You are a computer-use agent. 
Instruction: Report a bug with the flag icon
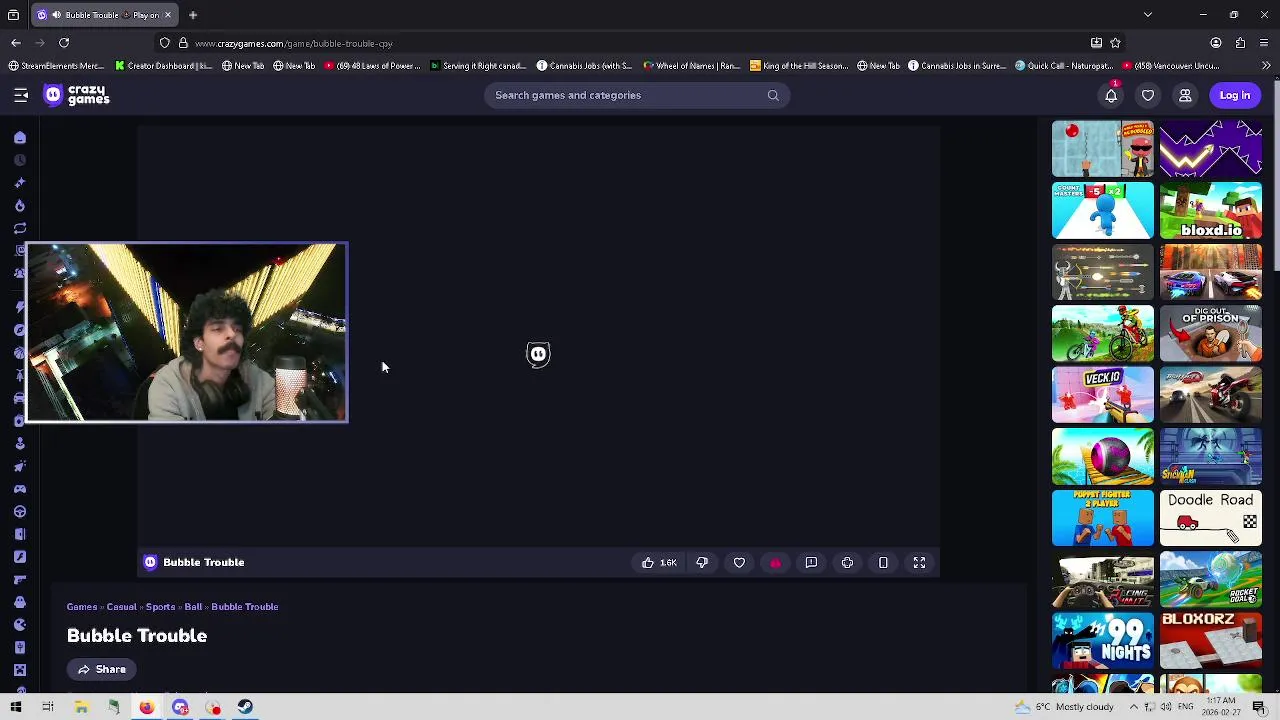(x=811, y=563)
